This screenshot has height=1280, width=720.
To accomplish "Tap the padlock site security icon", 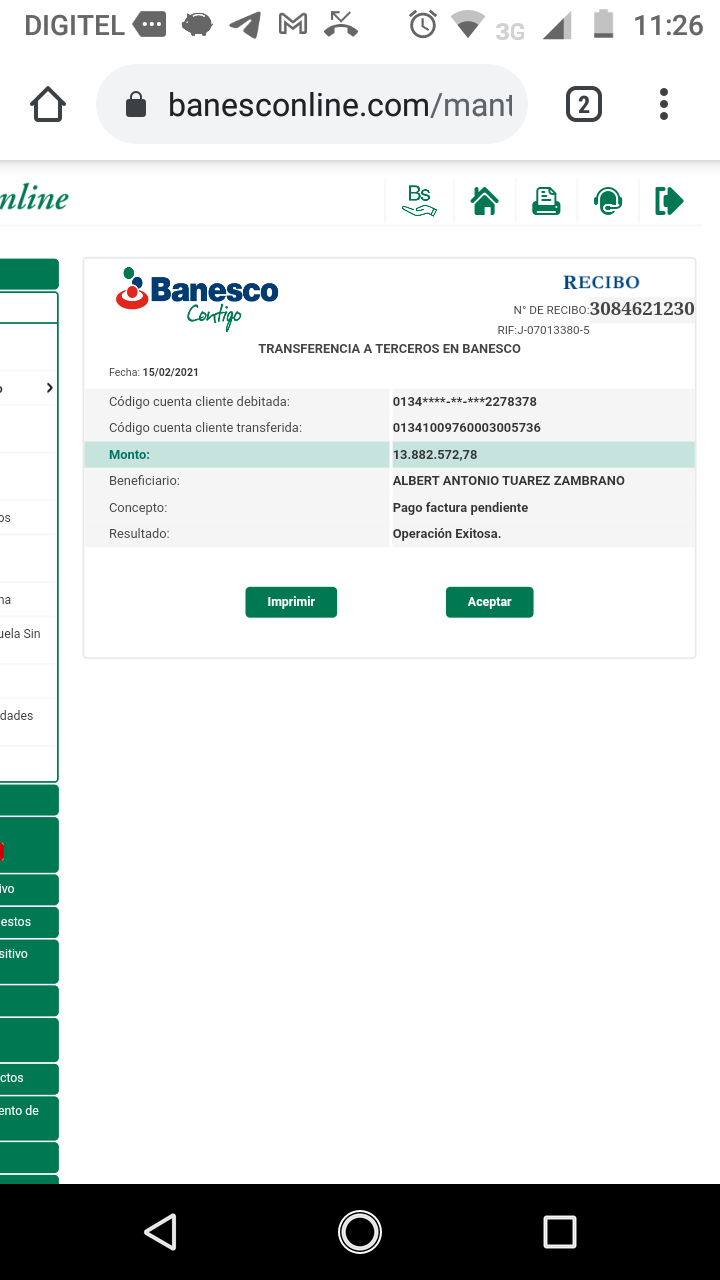I will (136, 105).
